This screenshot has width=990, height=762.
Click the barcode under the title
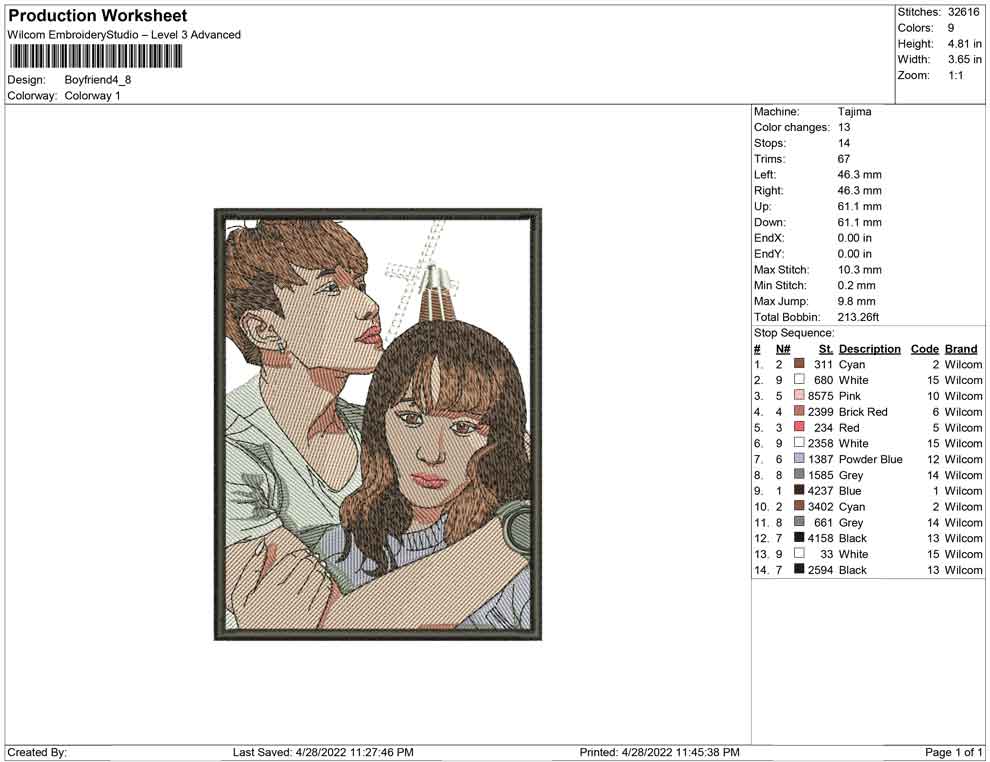(95, 57)
